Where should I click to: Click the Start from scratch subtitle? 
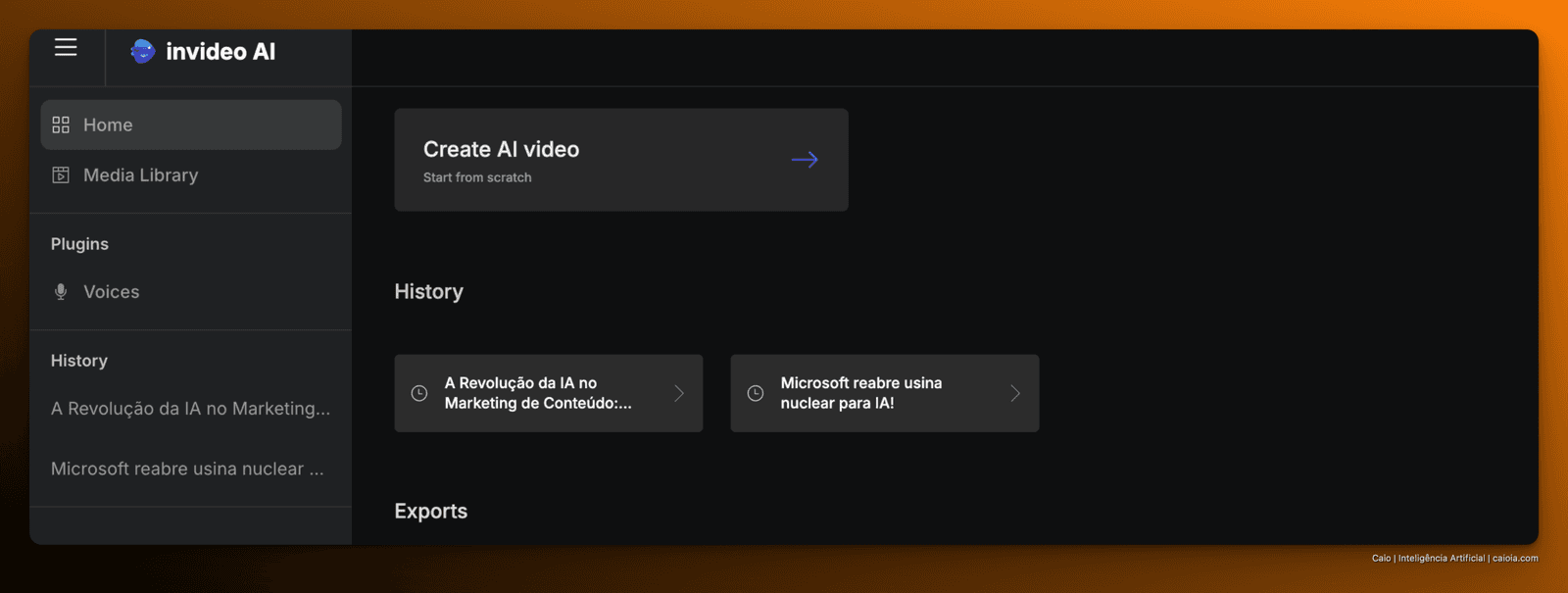[477, 177]
